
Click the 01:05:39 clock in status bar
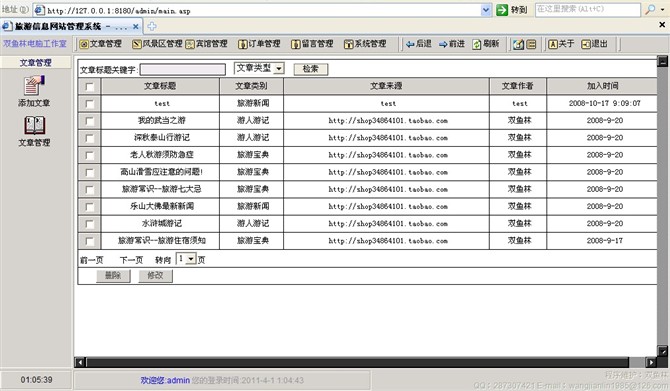click(x=36, y=379)
